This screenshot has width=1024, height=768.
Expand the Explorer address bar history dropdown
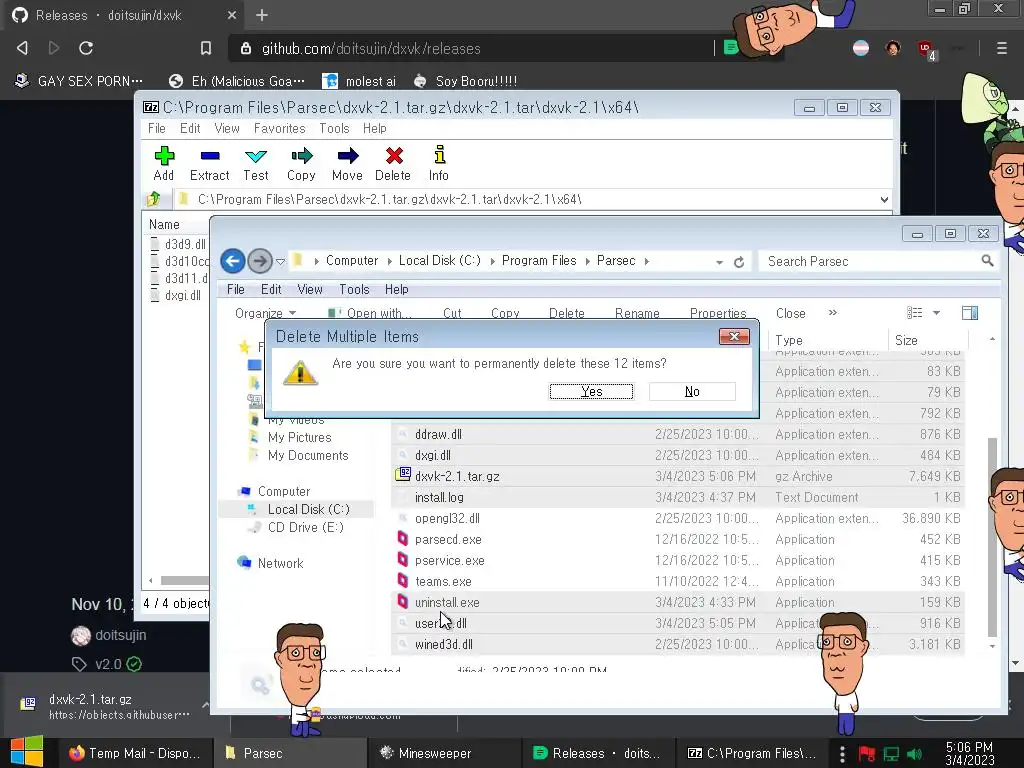tap(719, 262)
